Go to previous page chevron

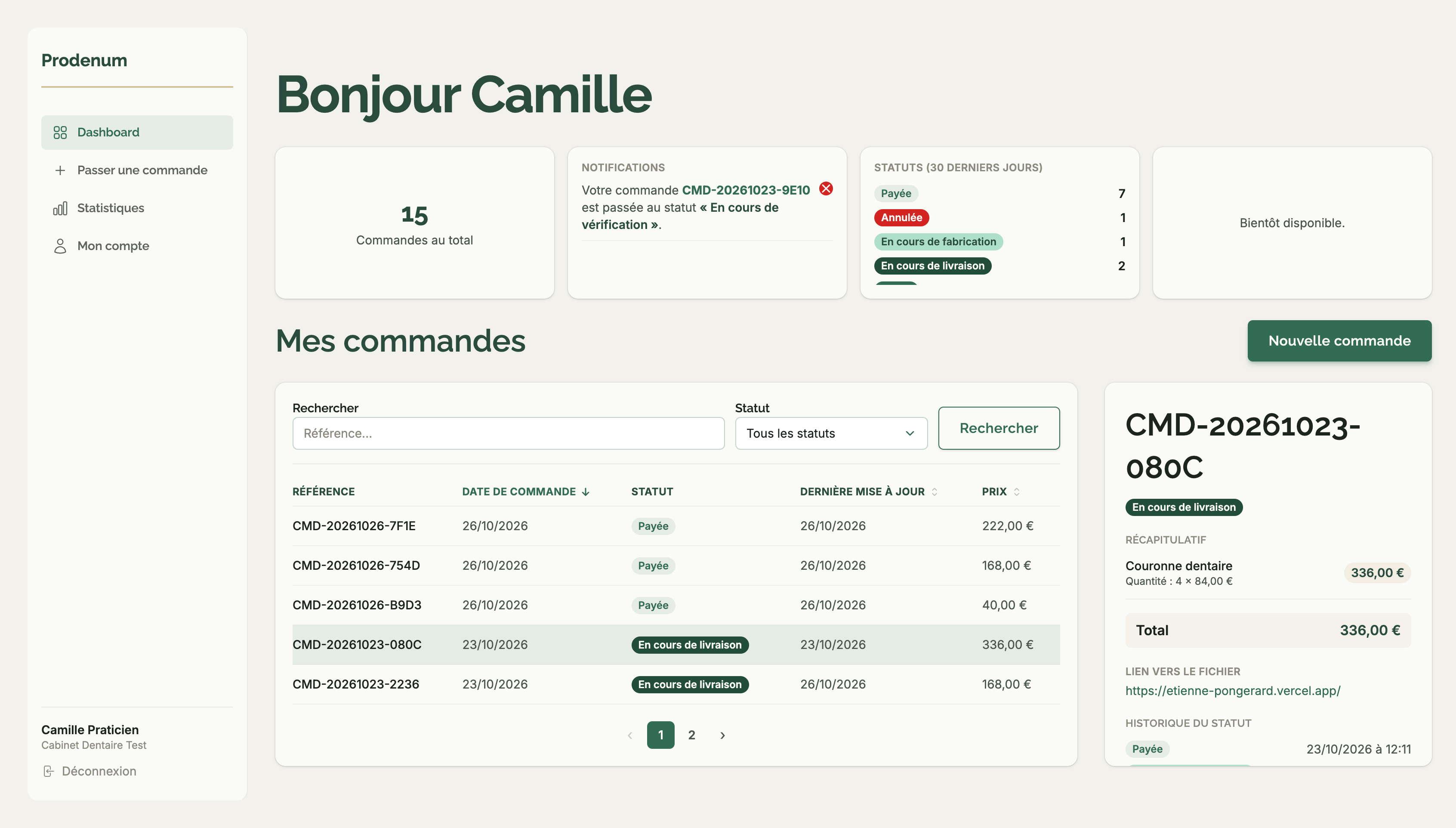pyautogui.click(x=629, y=735)
